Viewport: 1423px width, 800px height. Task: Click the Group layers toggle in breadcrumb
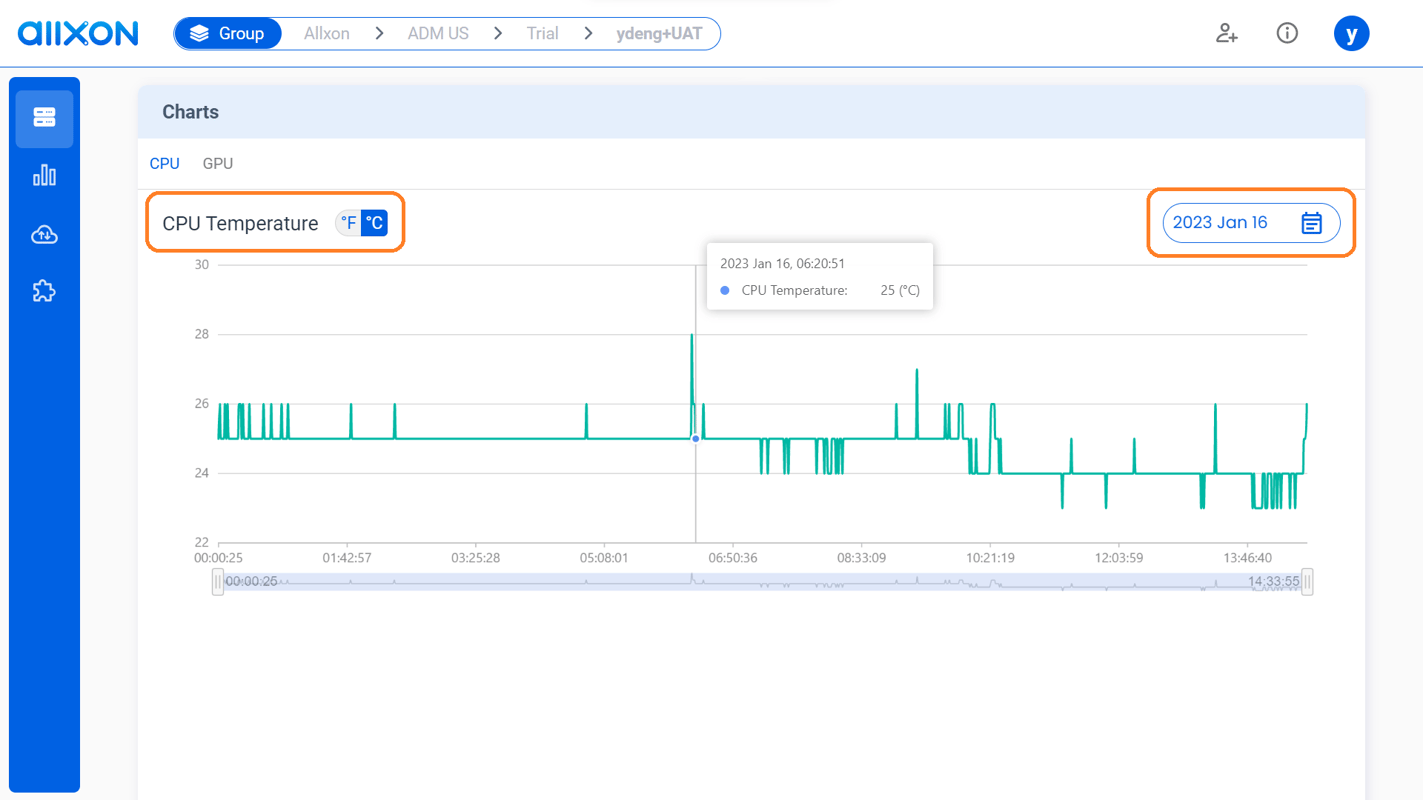228,33
